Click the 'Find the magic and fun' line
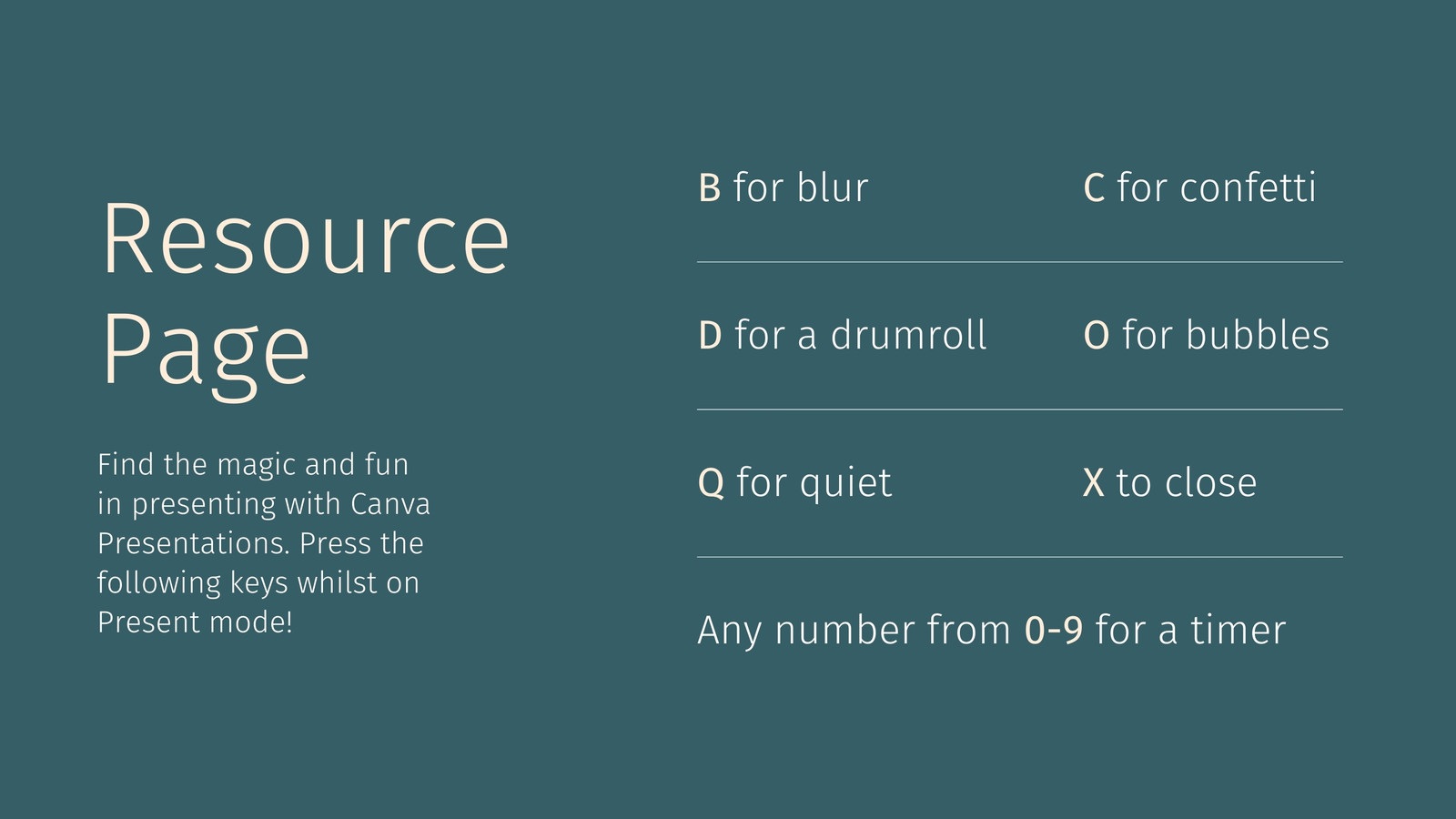The image size is (1456, 819). pyautogui.click(x=253, y=465)
